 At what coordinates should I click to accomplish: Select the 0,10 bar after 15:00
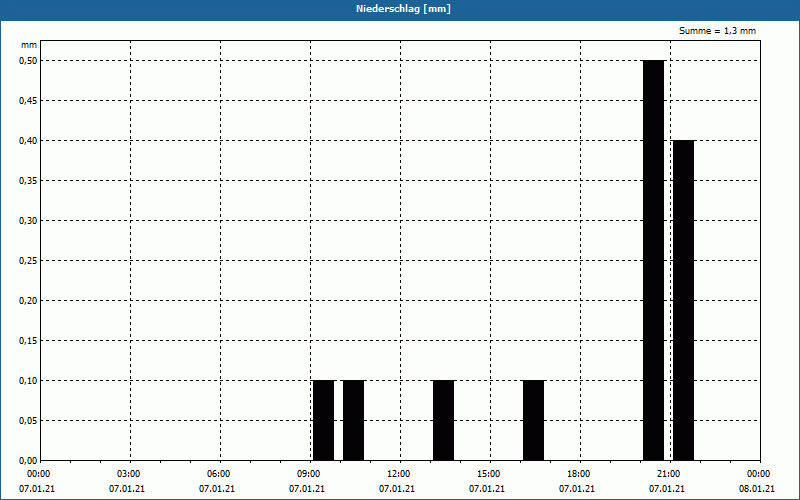click(x=534, y=420)
